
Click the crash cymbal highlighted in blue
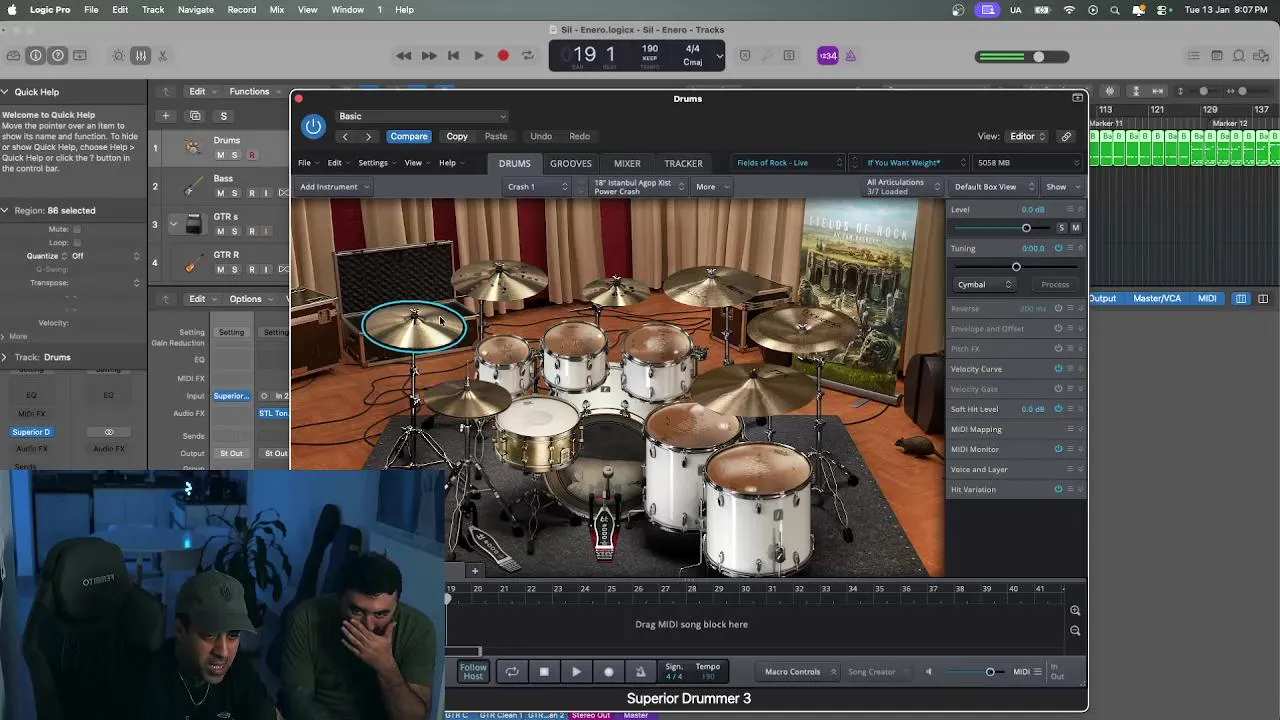click(414, 326)
